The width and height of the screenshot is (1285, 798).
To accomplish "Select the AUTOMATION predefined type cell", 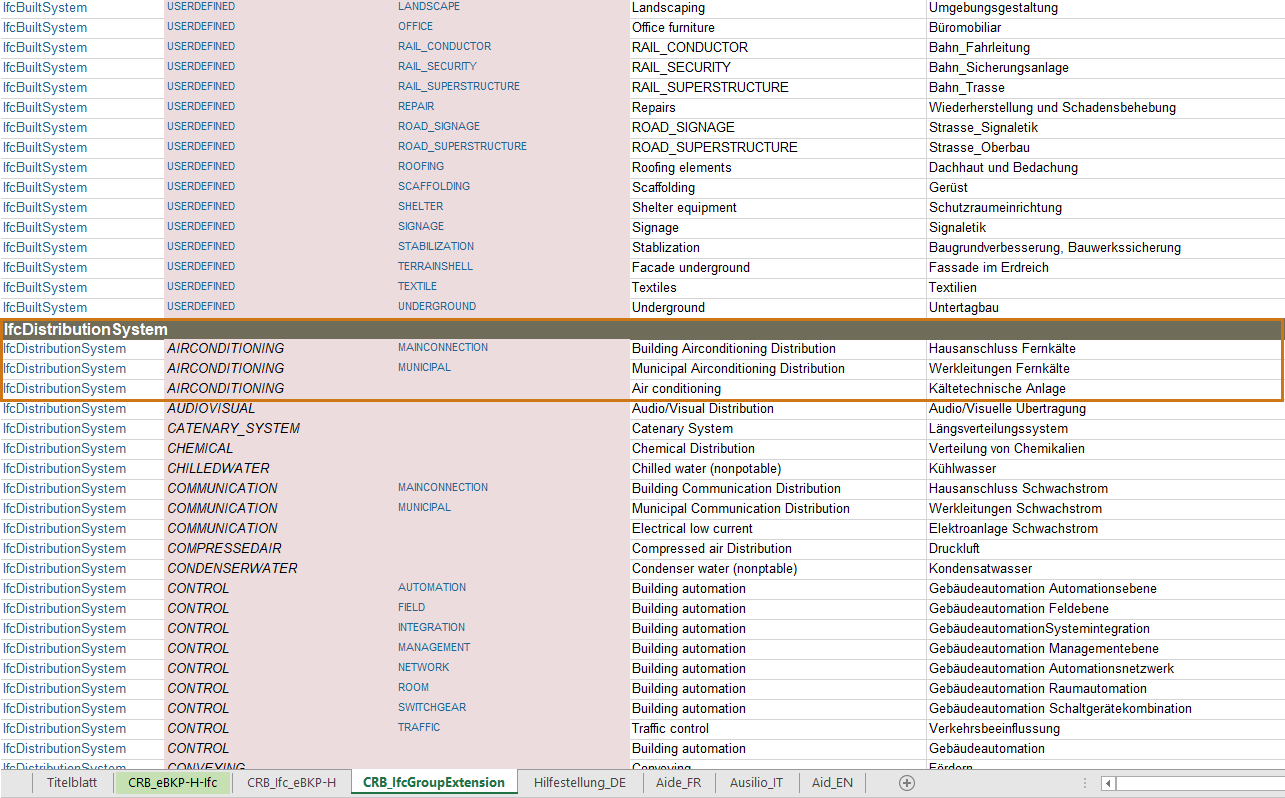I will [x=512, y=588].
